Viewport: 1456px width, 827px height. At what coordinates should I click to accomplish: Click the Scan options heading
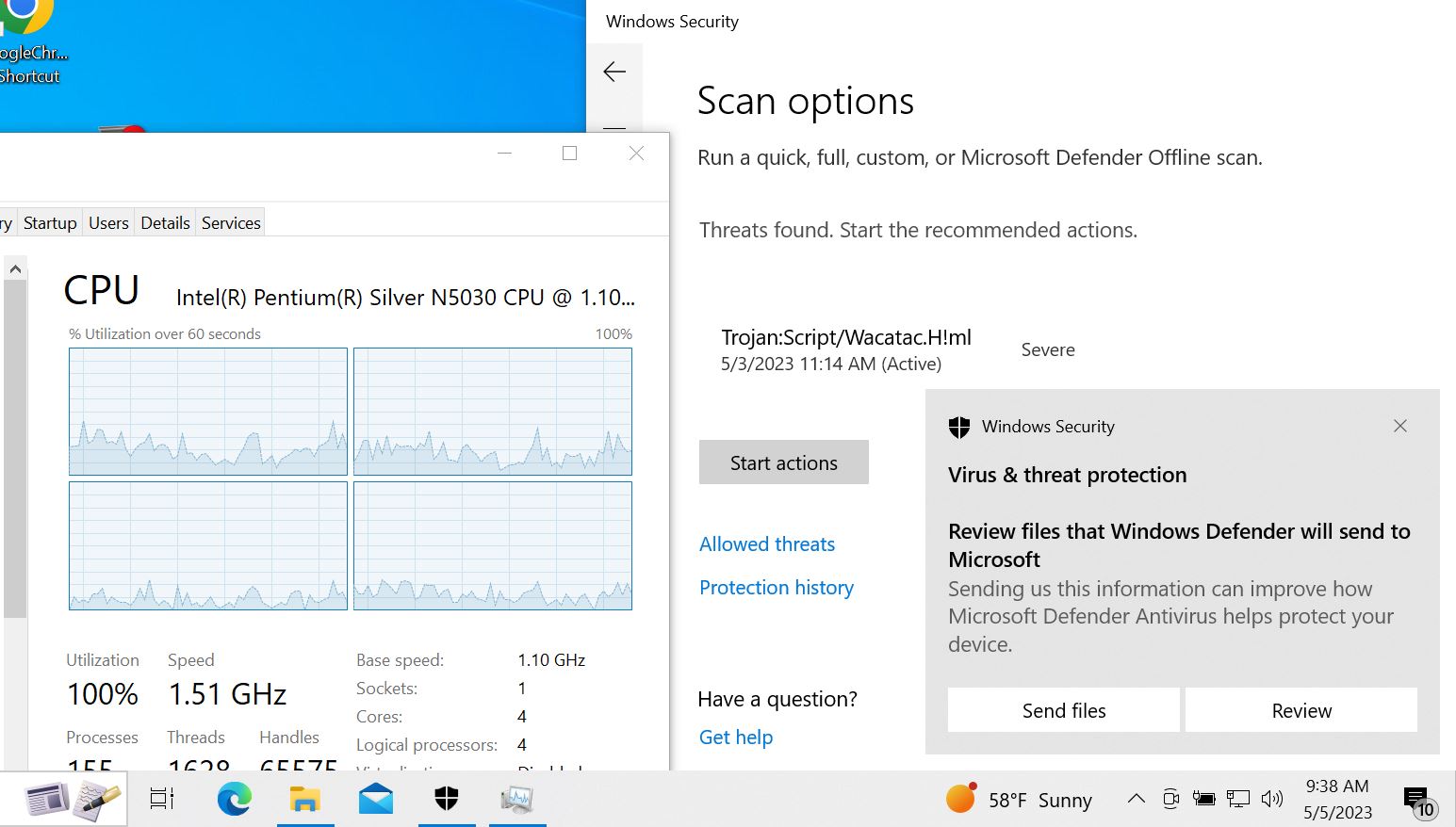tap(806, 101)
